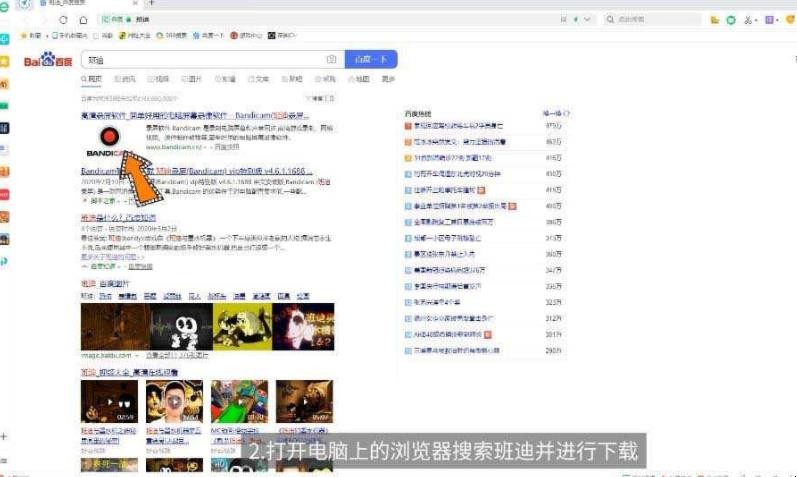This screenshot has width=797, height=477.
Task: Click the blue 百度一下 search button
Action: 371,59
